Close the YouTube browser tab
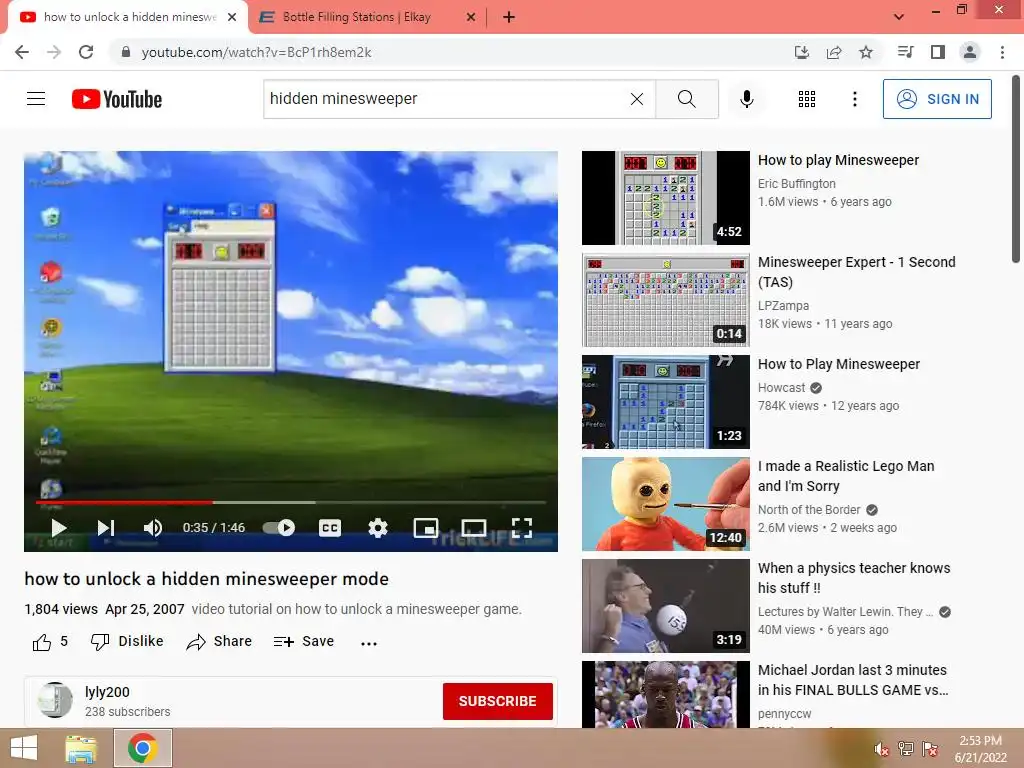Screen dimensions: 1024x768 point(232,17)
